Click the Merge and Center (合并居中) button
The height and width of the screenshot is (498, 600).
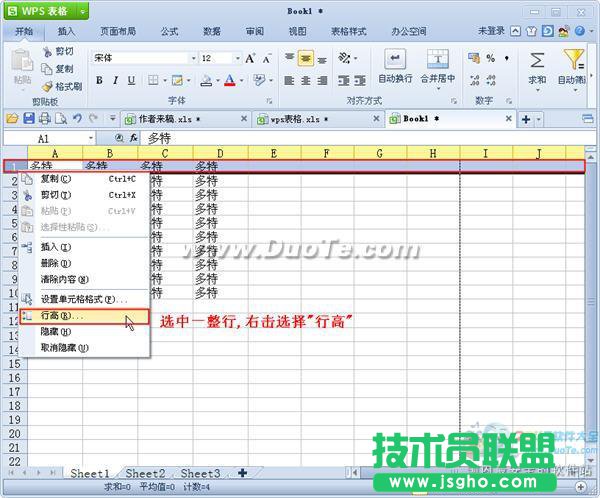click(x=438, y=67)
